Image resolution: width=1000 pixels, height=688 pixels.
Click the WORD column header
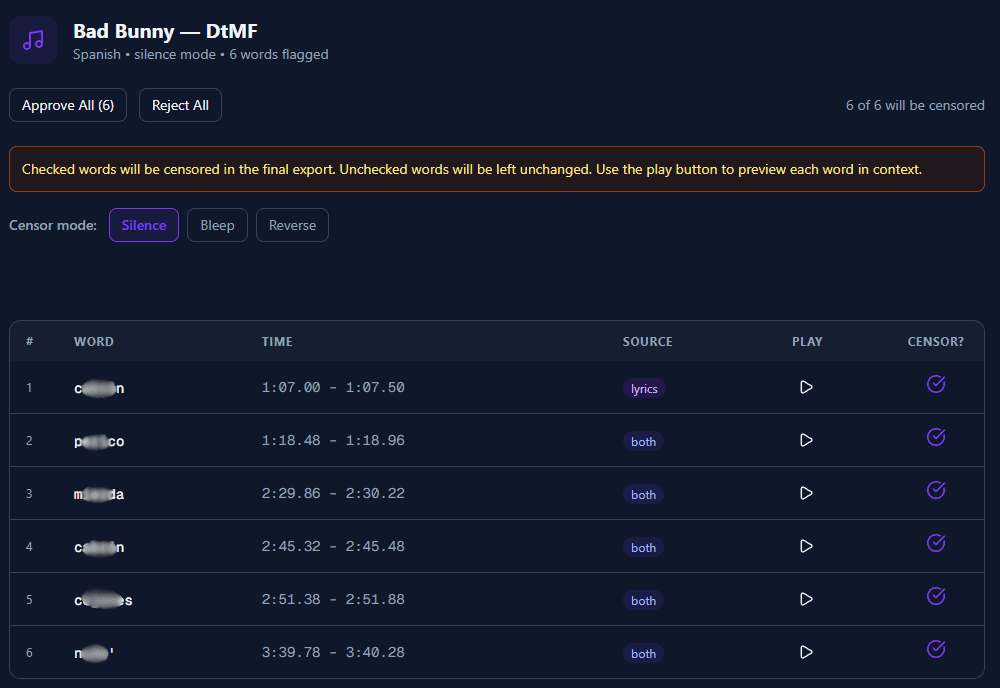pos(94,341)
